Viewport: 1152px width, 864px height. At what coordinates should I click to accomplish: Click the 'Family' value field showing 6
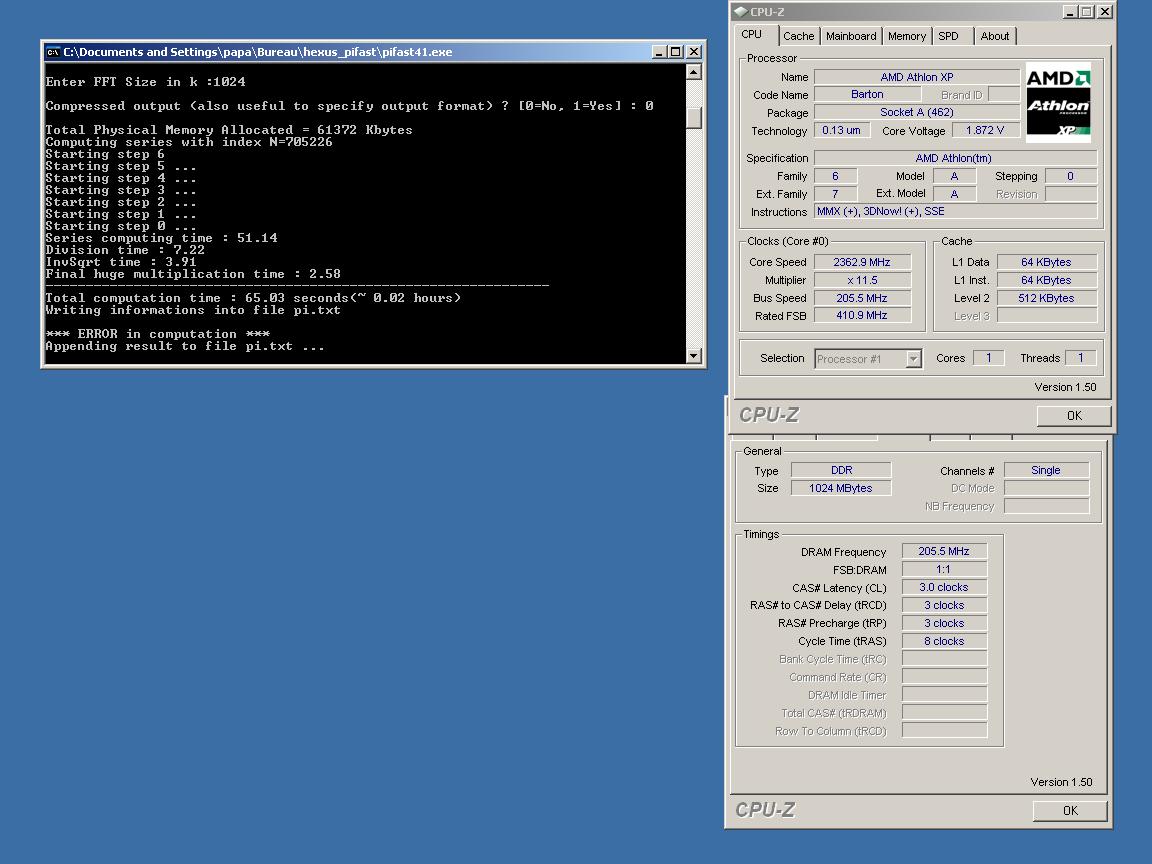pos(835,176)
